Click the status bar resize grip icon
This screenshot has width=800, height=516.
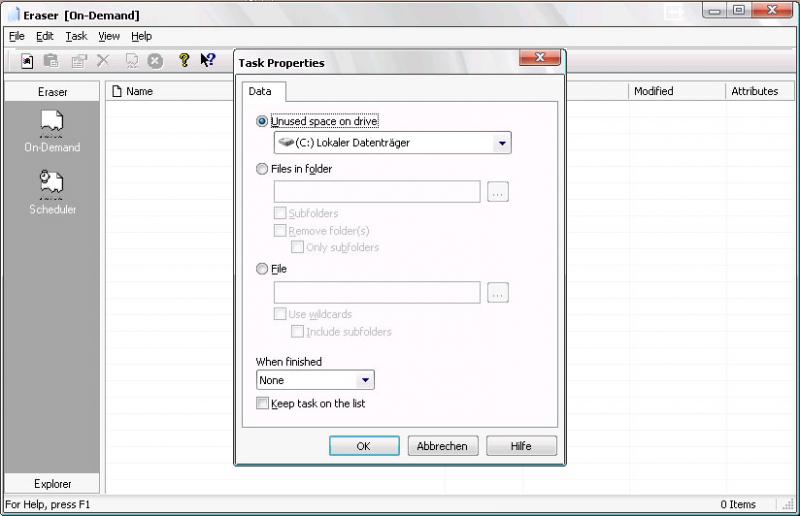[x=788, y=504]
